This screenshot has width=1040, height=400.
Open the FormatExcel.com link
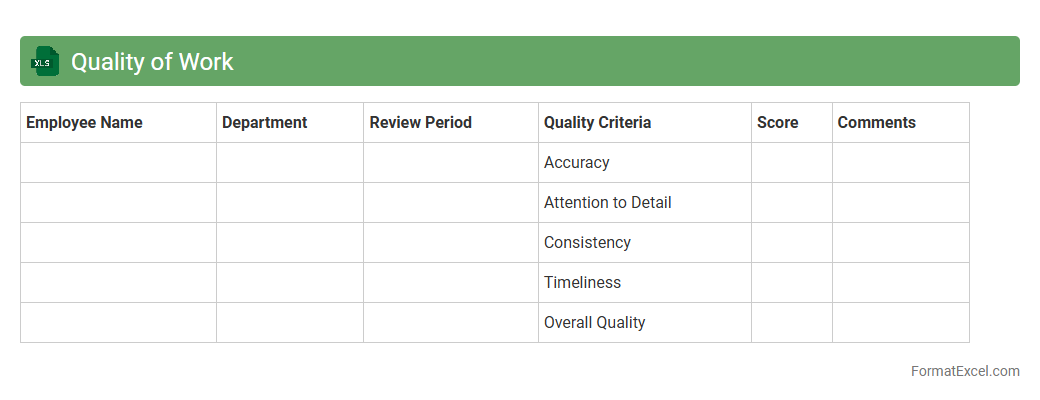[965, 371]
